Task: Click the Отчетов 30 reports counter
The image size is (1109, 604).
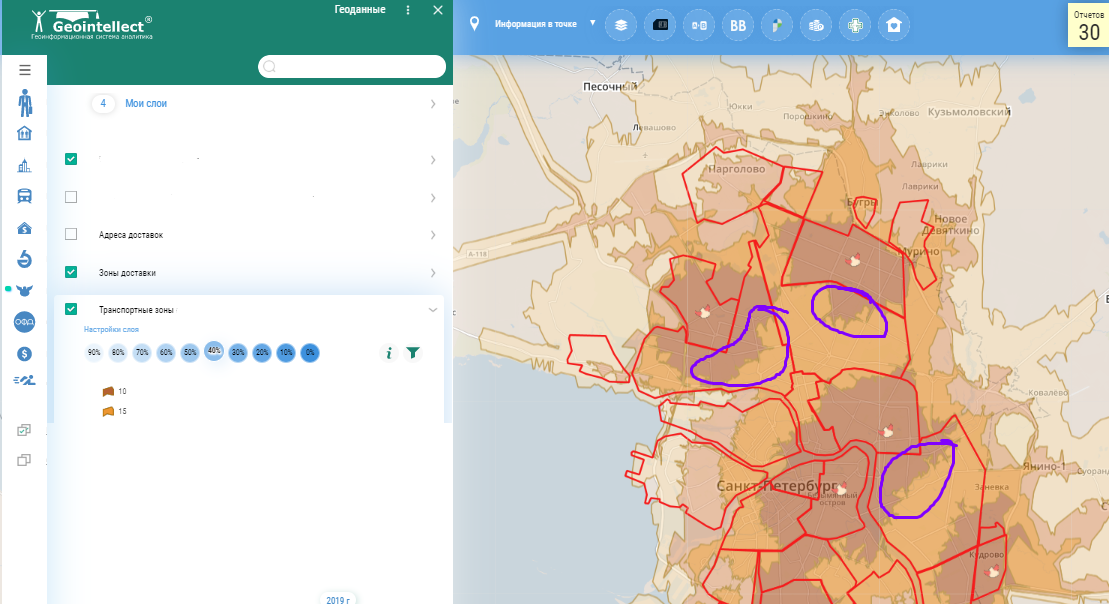Action: coord(1088,25)
